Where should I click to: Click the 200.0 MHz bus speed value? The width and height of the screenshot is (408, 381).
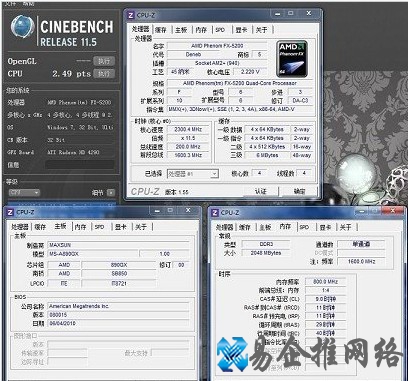pyautogui.click(x=188, y=147)
